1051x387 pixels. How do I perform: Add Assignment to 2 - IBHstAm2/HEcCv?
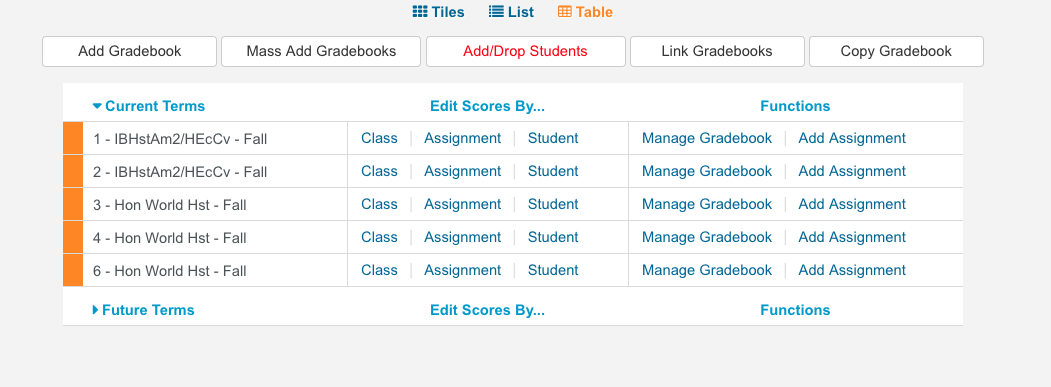click(x=852, y=171)
